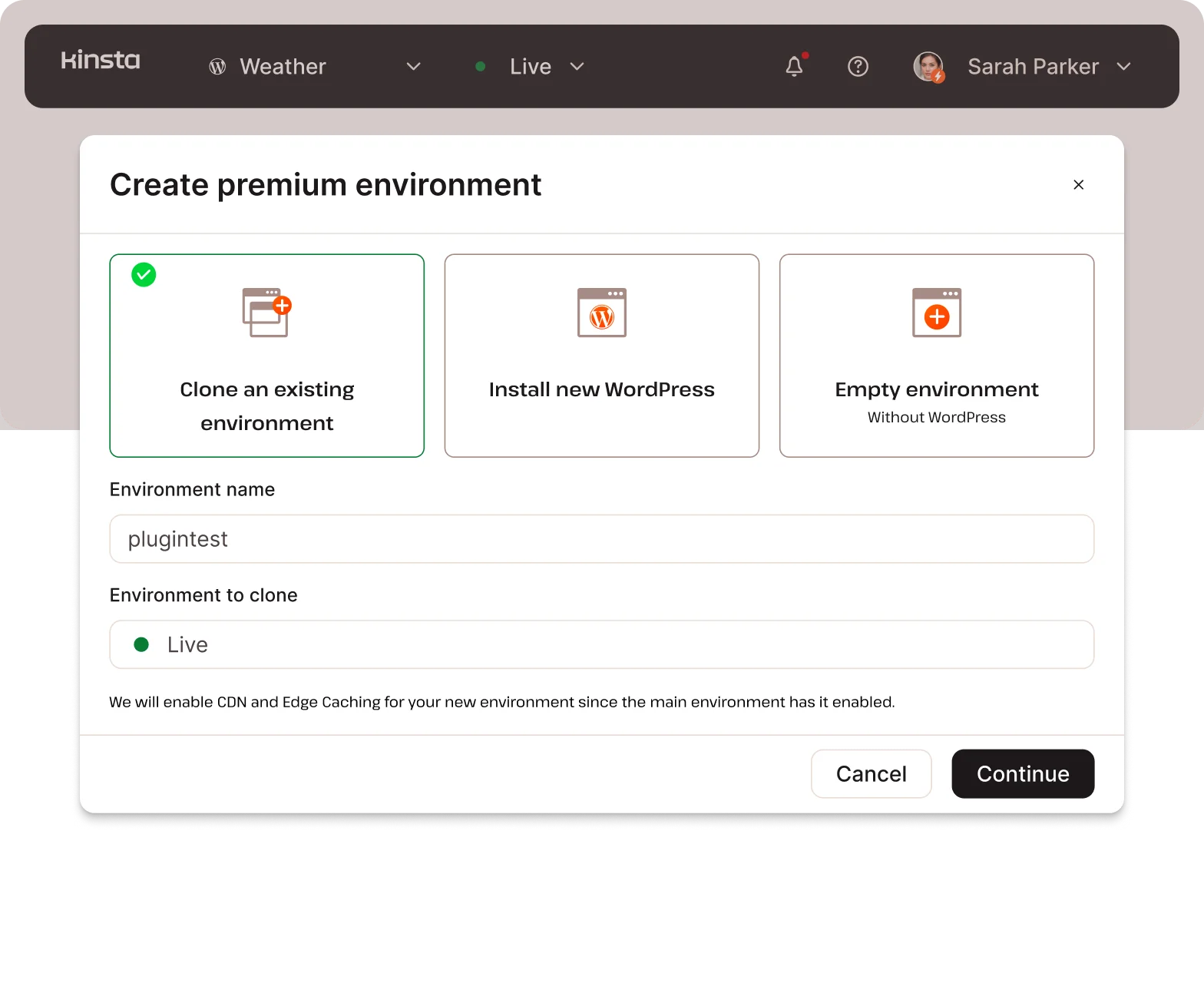This screenshot has width=1204, height=983.
Task: Click the Environment name input field
Action: click(601, 539)
